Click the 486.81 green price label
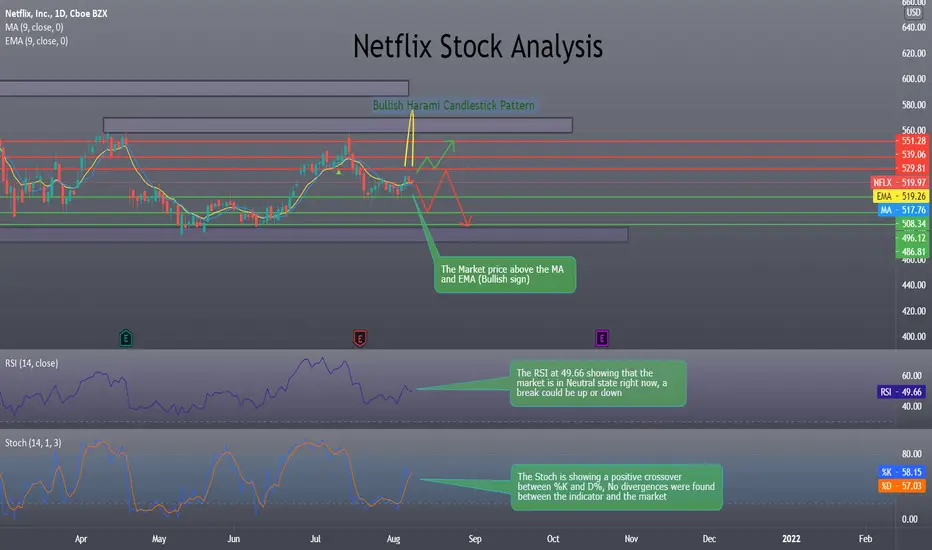Image resolution: width=932 pixels, height=550 pixels. [912, 252]
